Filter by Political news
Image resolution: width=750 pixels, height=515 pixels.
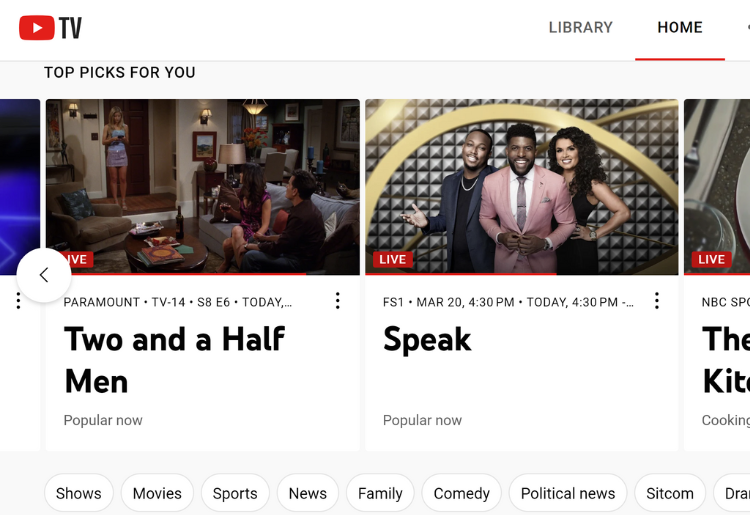point(568,493)
